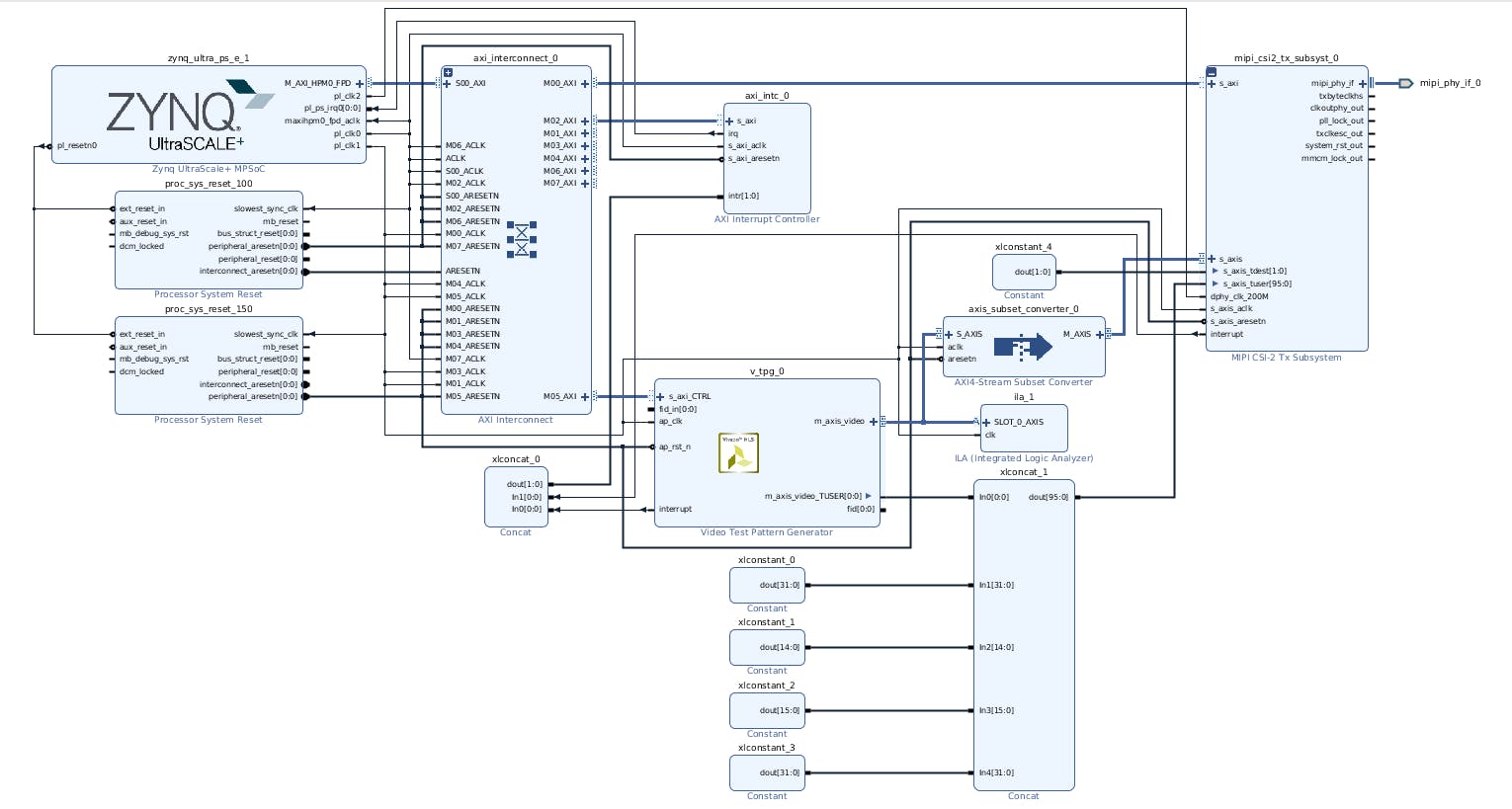Click the ILA (Integrated Logic Analyzer) caption
Screen dimensions: 1512x809
coord(1024,458)
